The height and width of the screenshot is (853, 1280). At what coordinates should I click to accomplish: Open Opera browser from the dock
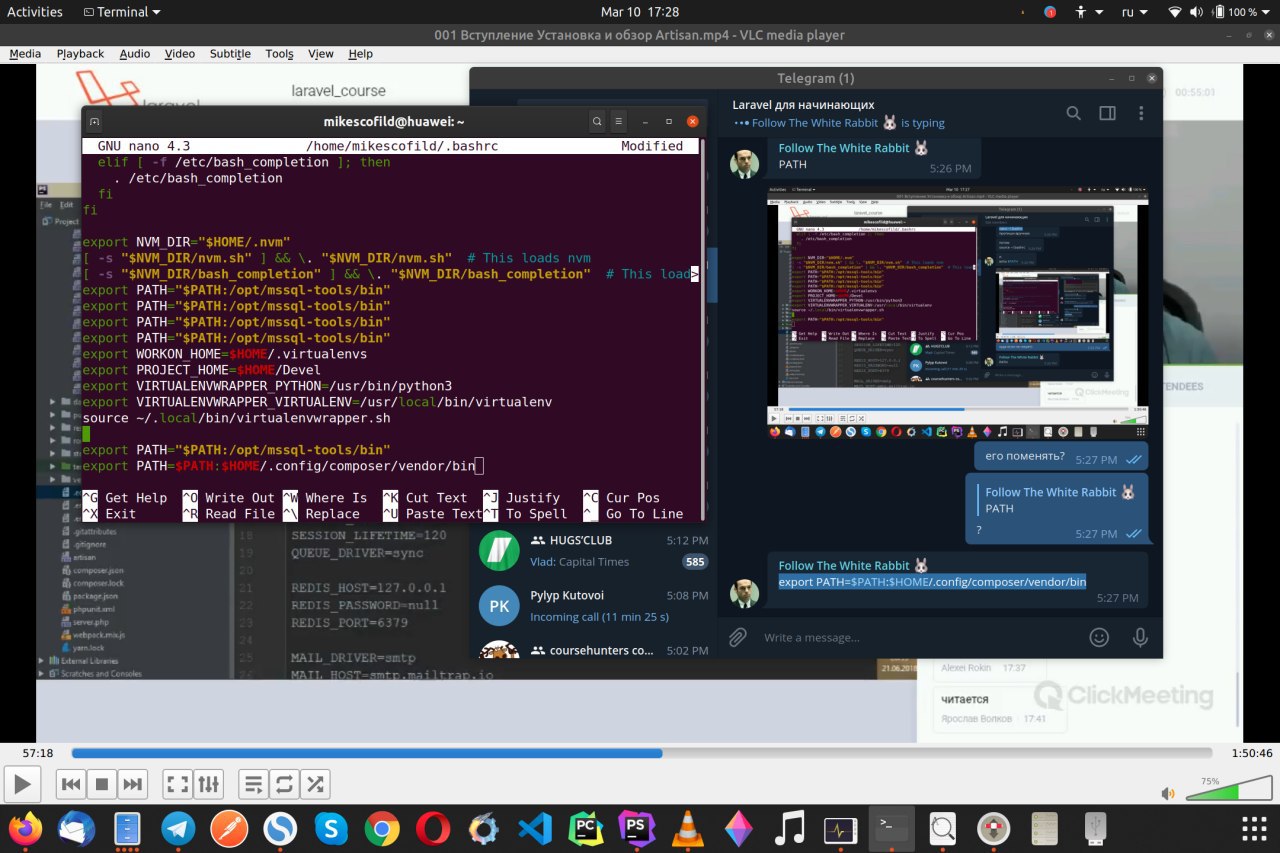tap(433, 828)
